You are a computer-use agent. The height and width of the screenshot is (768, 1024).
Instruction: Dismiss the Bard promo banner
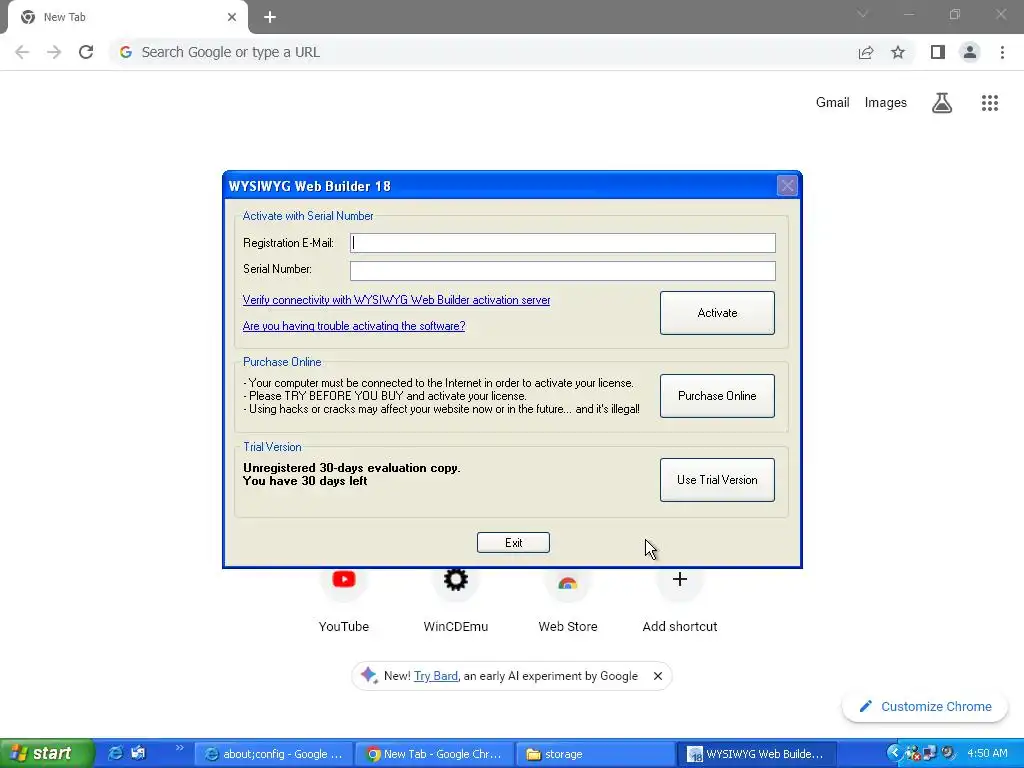point(658,676)
